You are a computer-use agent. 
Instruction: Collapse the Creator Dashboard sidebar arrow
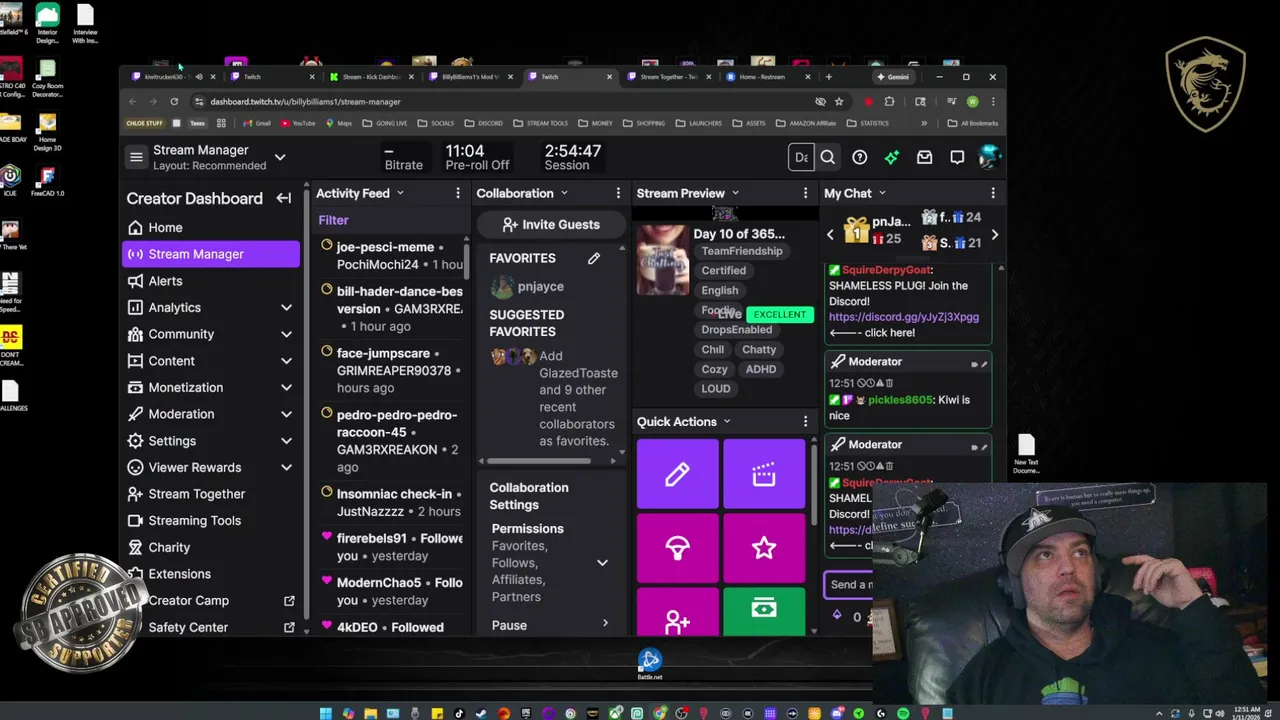pyautogui.click(x=284, y=198)
